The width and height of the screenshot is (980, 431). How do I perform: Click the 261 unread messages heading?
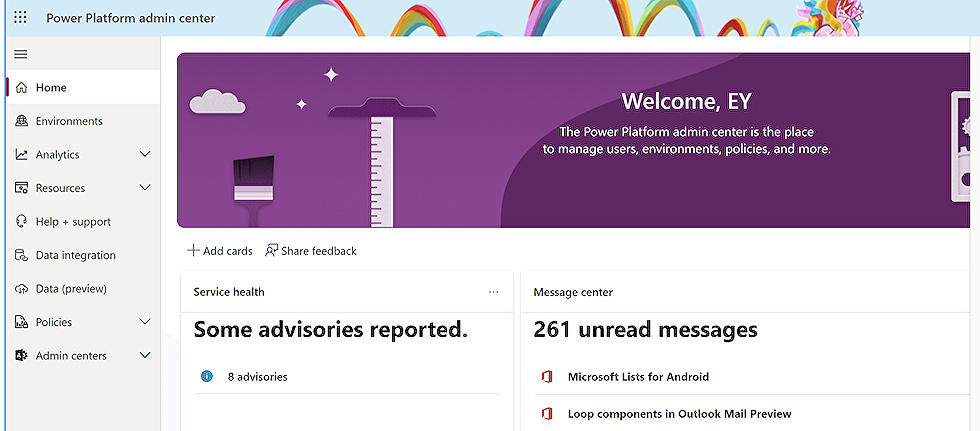646,330
